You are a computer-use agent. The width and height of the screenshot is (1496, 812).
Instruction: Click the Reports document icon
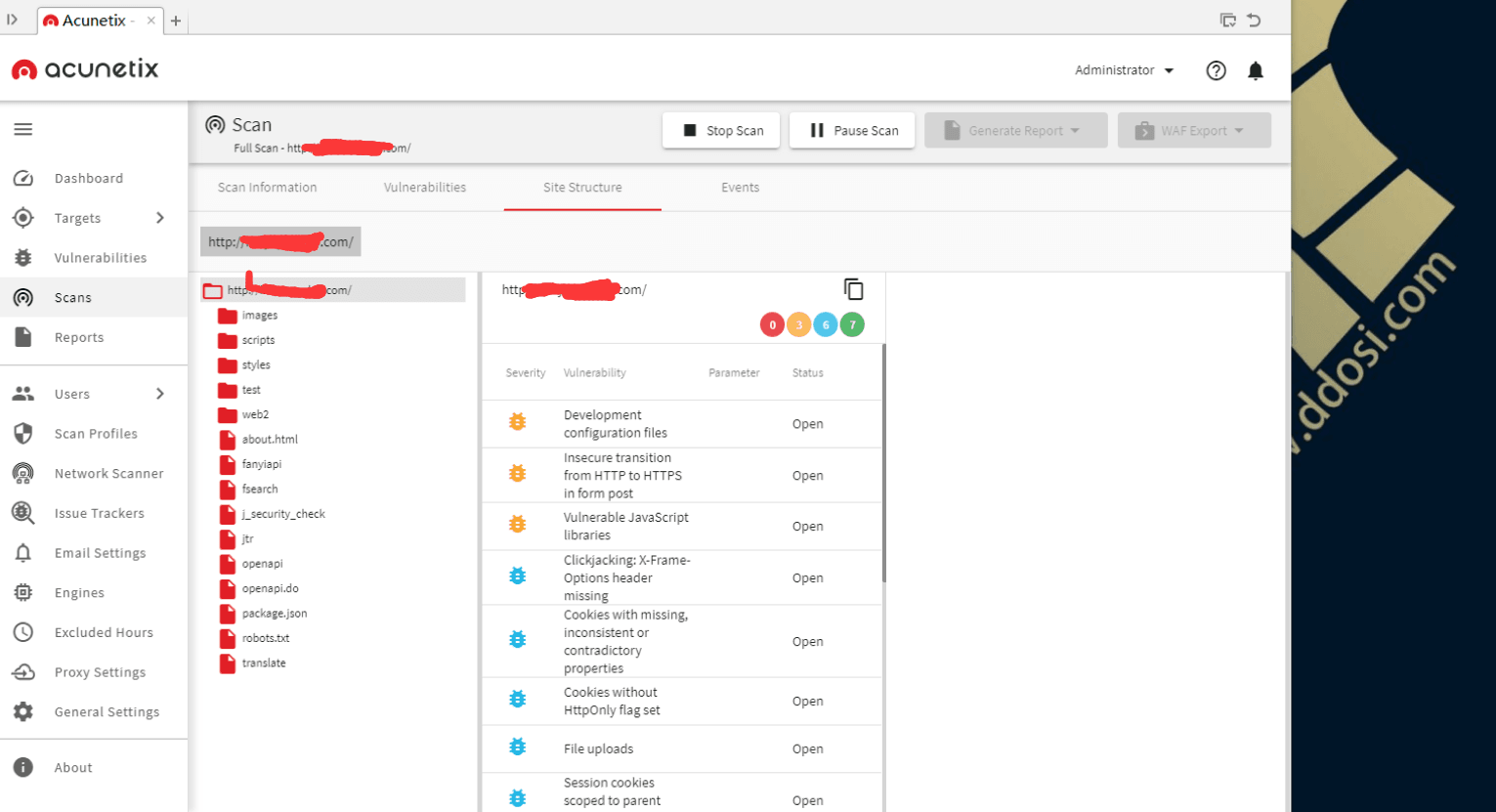[x=23, y=337]
